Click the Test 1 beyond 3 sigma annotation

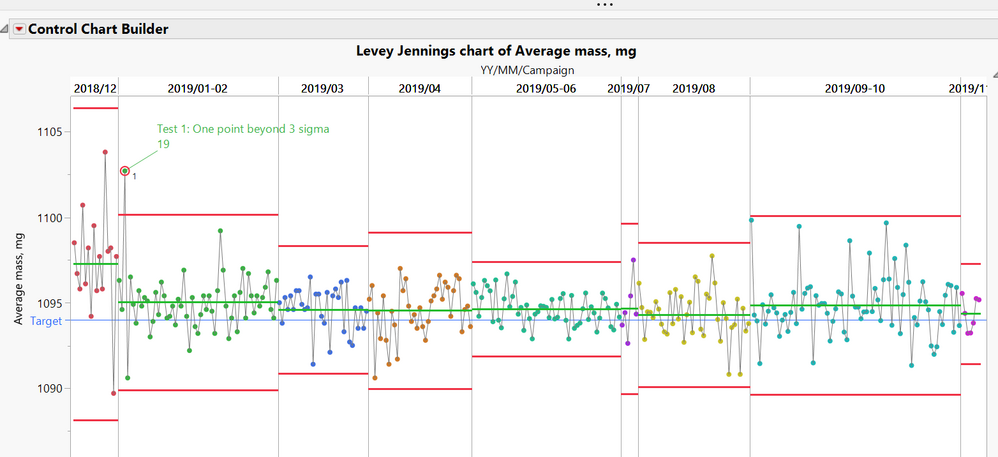point(244,136)
